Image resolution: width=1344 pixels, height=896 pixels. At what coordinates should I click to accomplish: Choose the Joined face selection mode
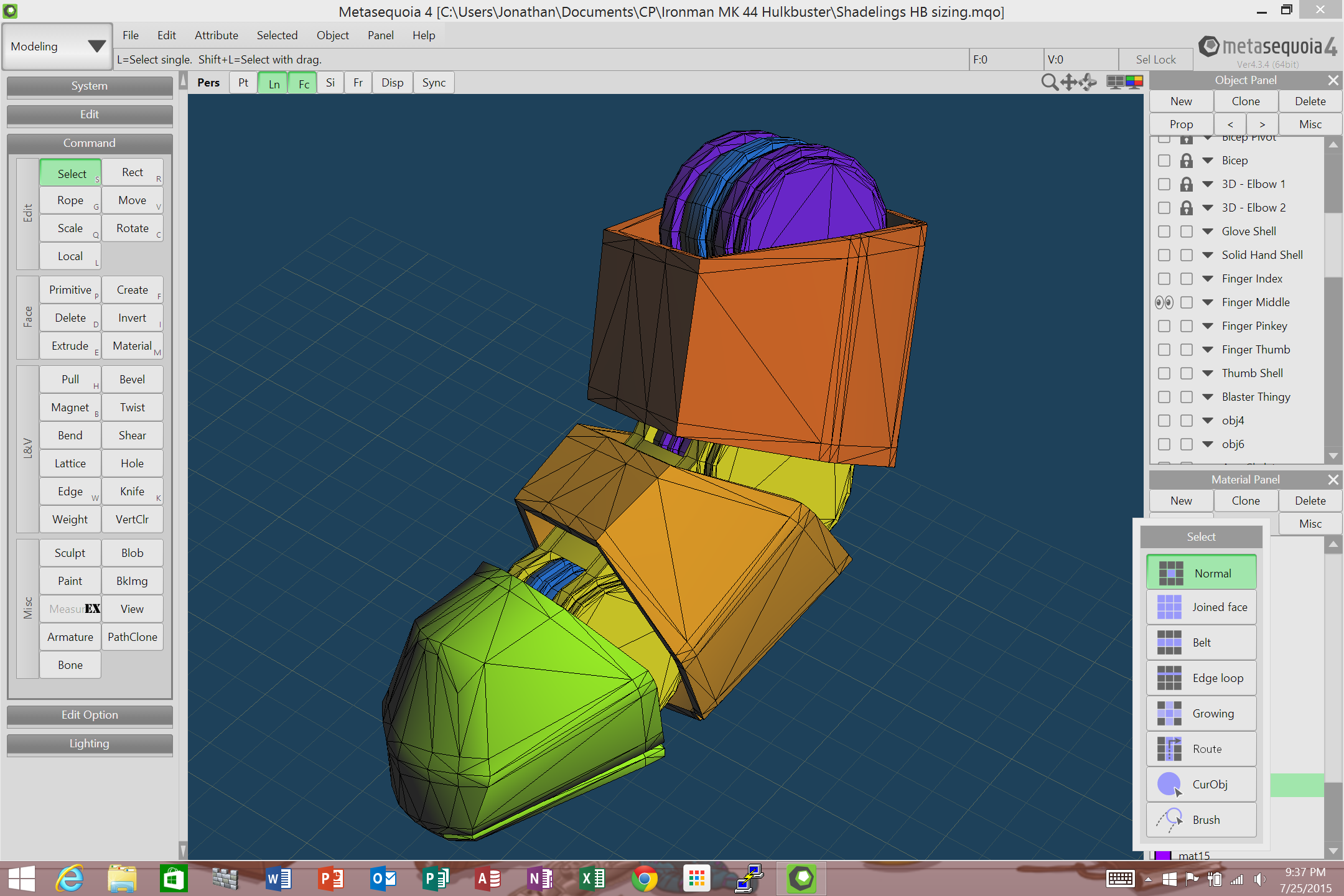tap(1201, 607)
